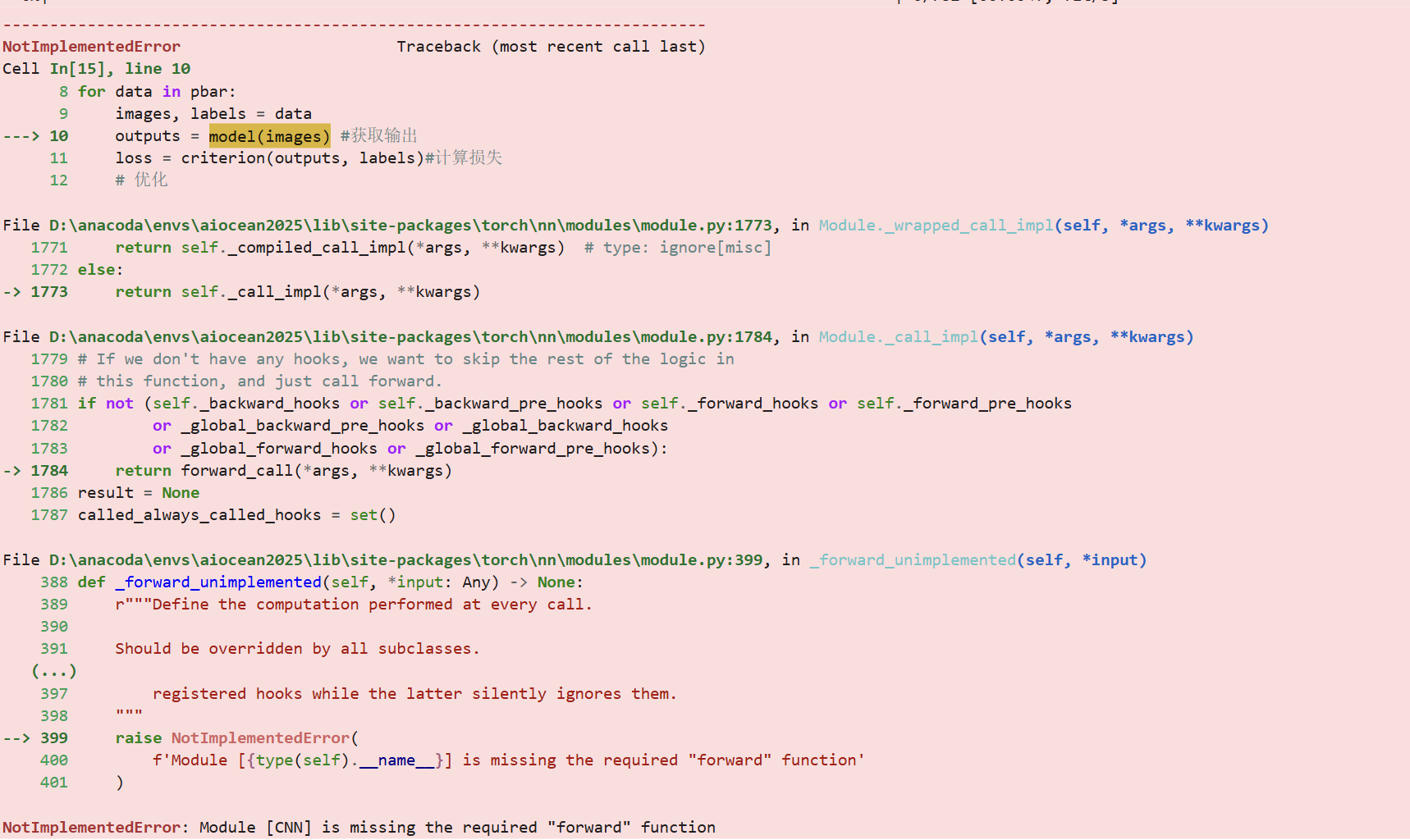Image resolution: width=1410 pixels, height=840 pixels.
Task: Click line 9 'images, labels = data'
Action: (x=213, y=114)
